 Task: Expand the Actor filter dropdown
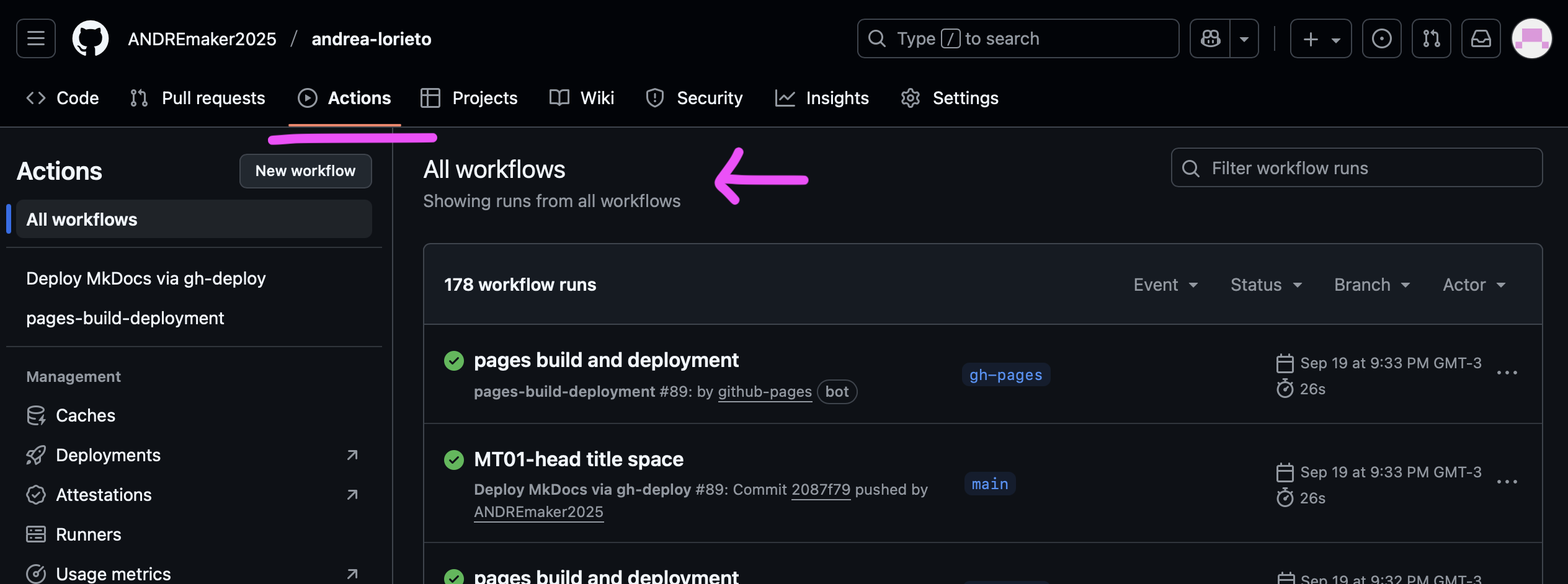tap(1474, 285)
